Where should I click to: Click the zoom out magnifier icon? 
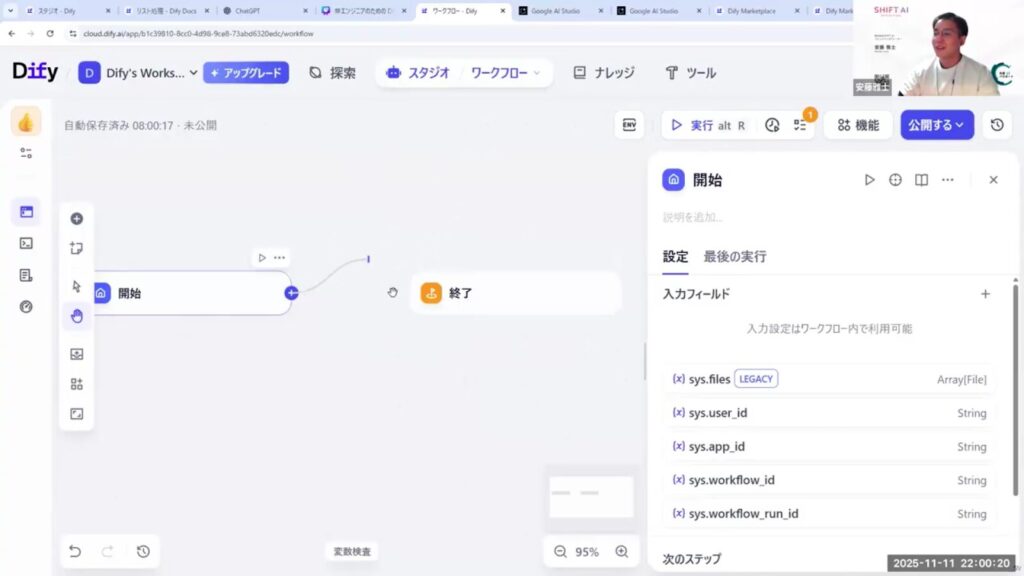(x=560, y=552)
